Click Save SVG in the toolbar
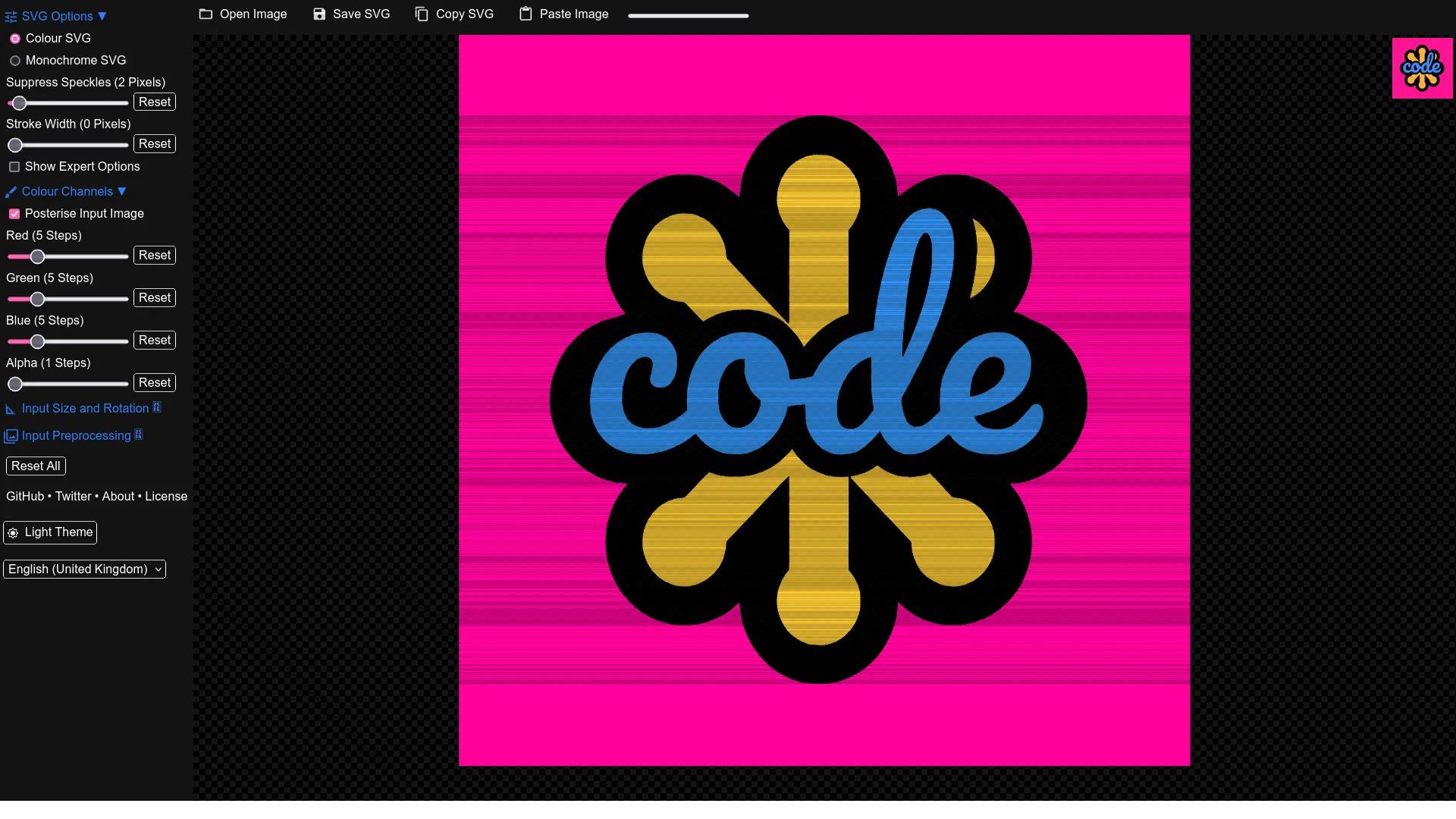The height and width of the screenshot is (819, 1456). pos(351,14)
